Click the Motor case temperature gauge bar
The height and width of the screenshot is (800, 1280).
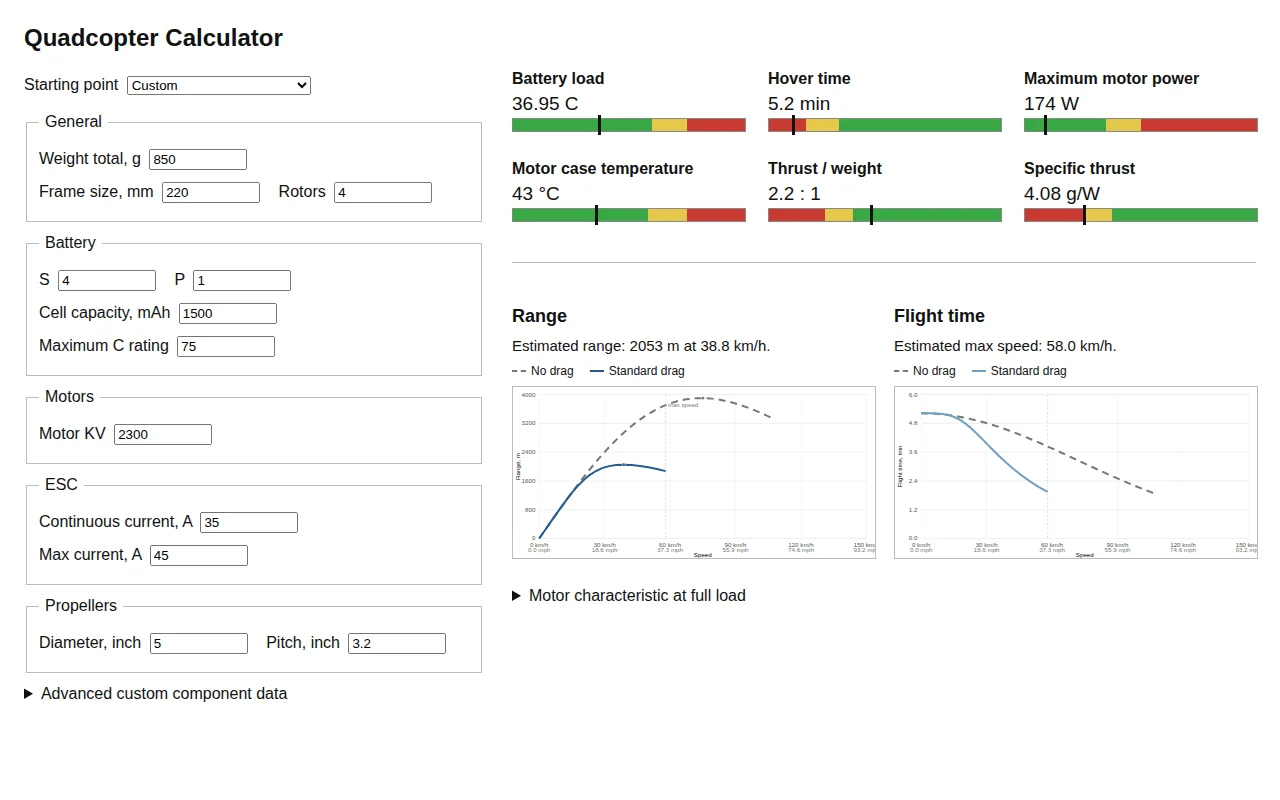629,215
